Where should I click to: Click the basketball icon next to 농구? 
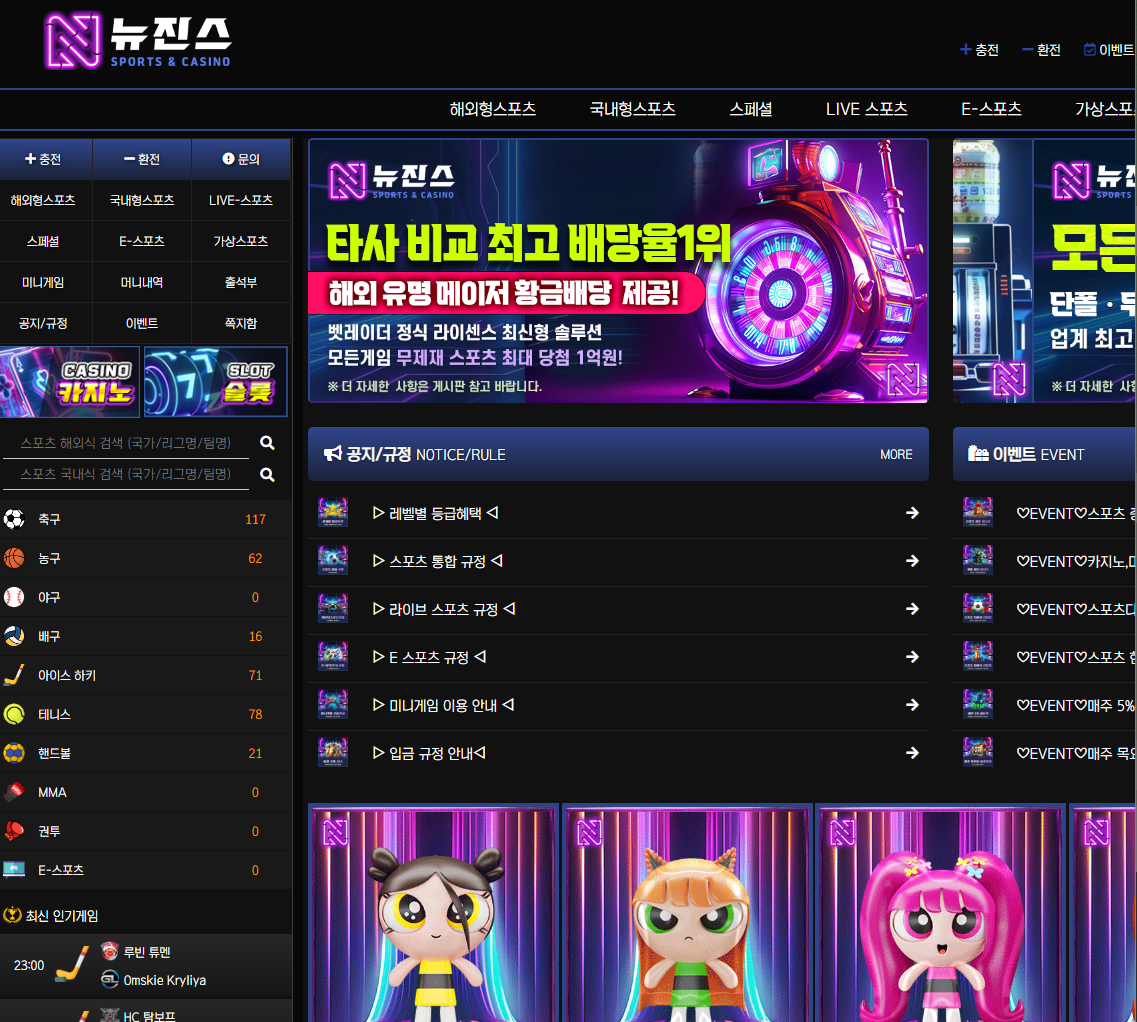14,559
